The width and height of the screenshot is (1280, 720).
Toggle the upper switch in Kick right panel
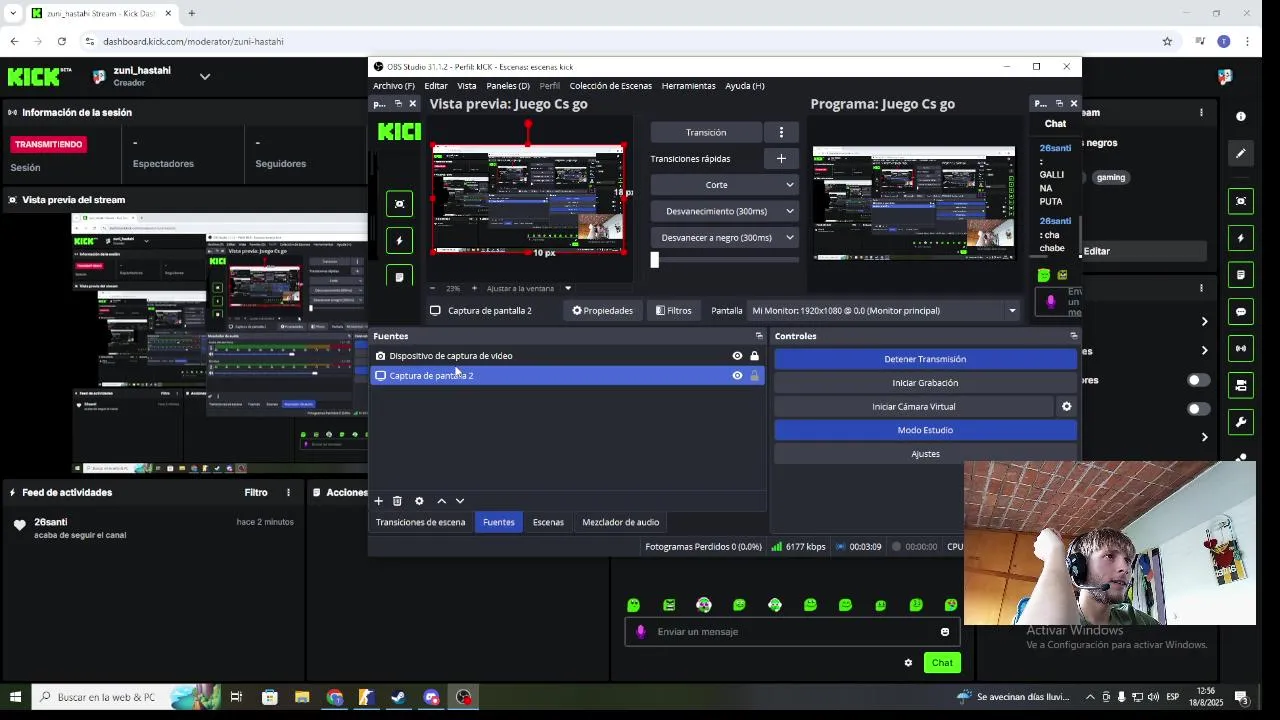pyautogui.click(x=1198, y=380)
